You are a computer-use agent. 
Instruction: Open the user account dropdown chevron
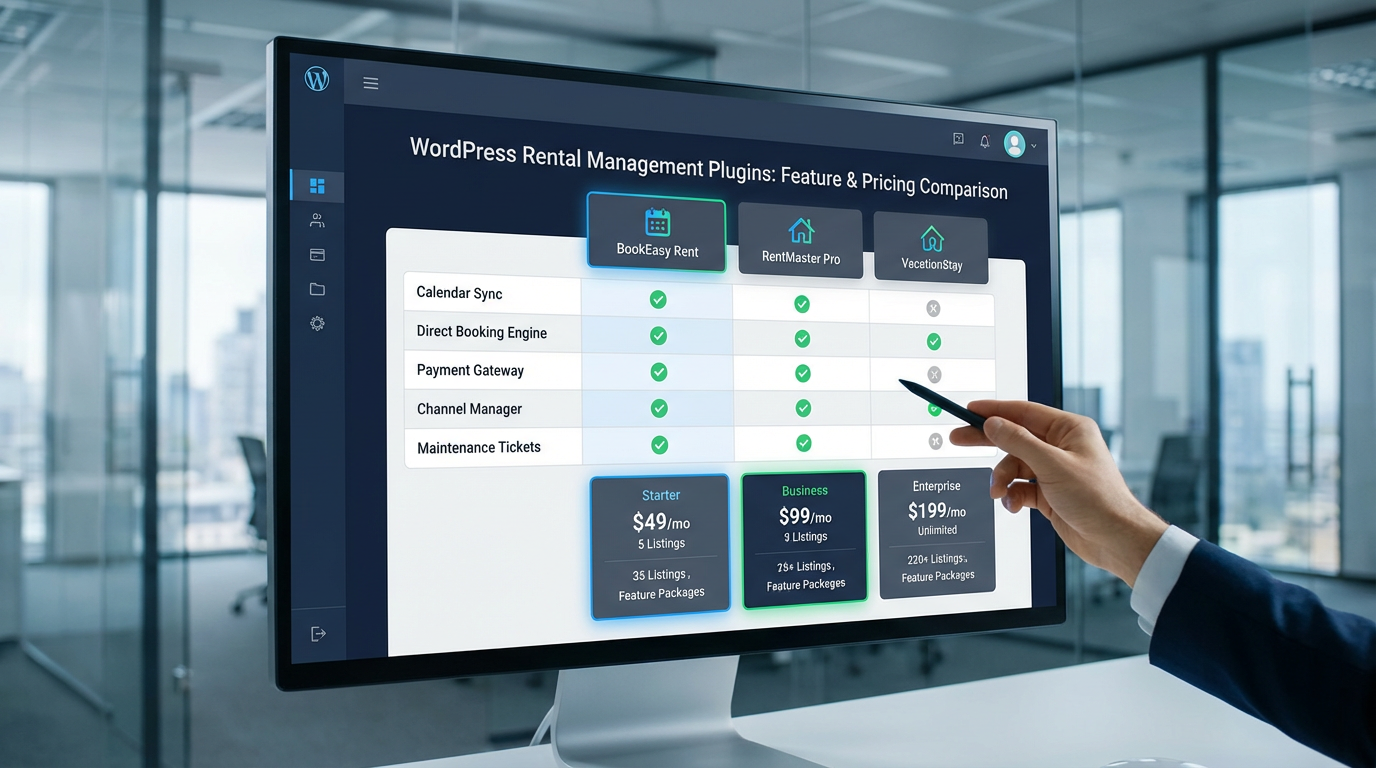click(1035, 144)
